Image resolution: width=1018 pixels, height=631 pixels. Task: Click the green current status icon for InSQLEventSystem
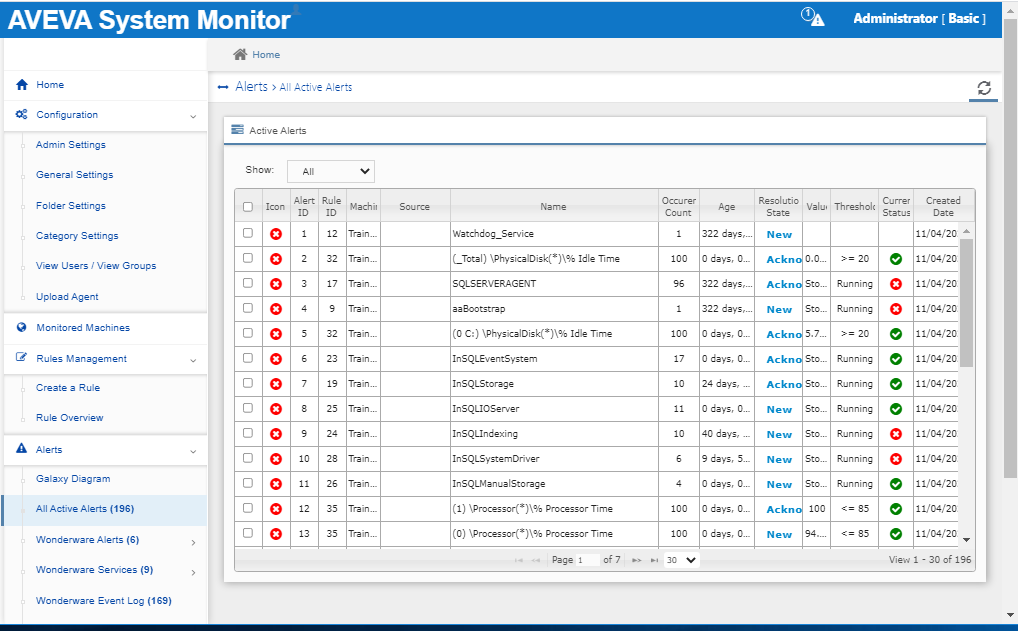pos(896,359)
